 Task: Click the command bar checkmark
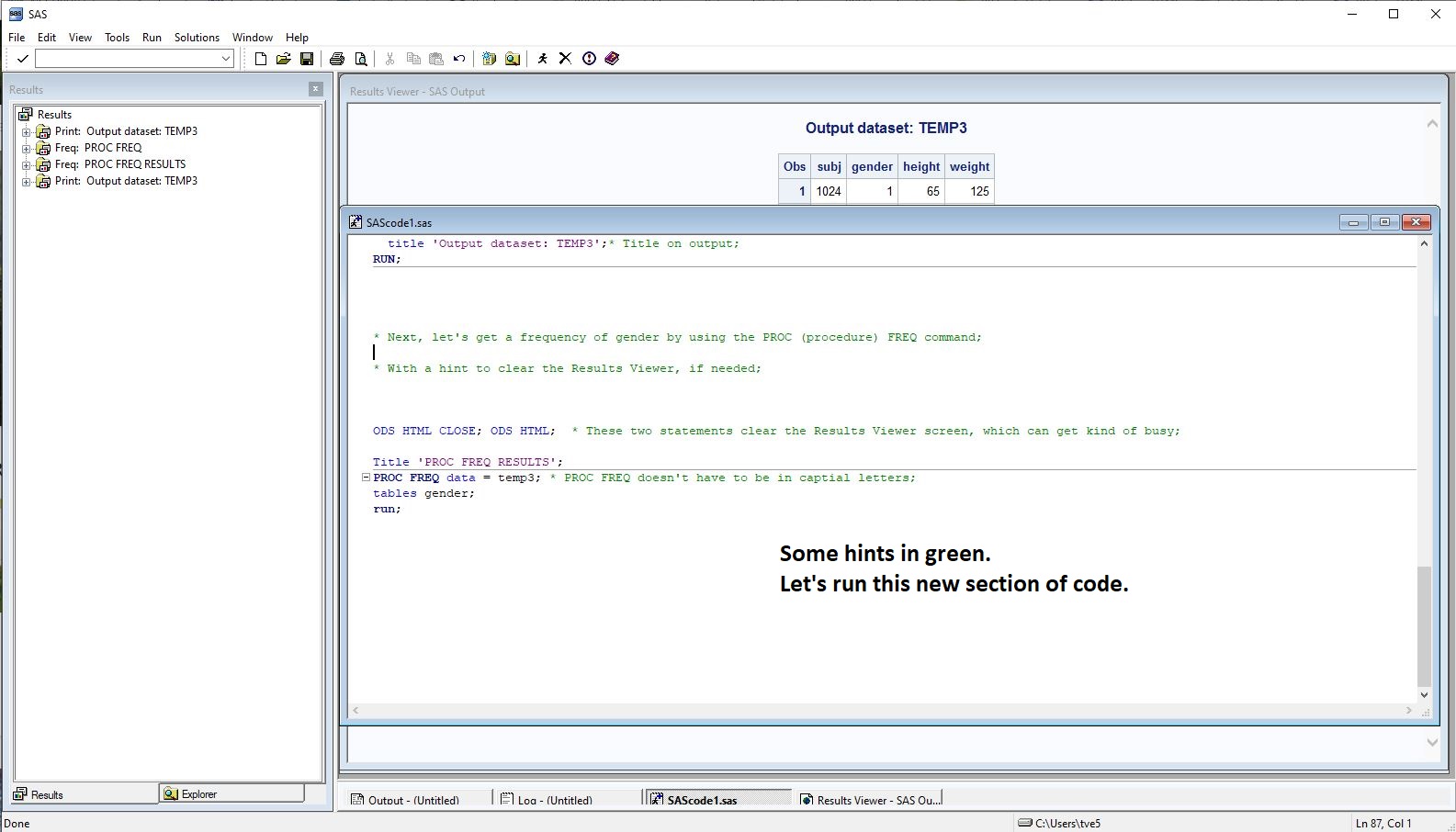(x=23, y=59)
